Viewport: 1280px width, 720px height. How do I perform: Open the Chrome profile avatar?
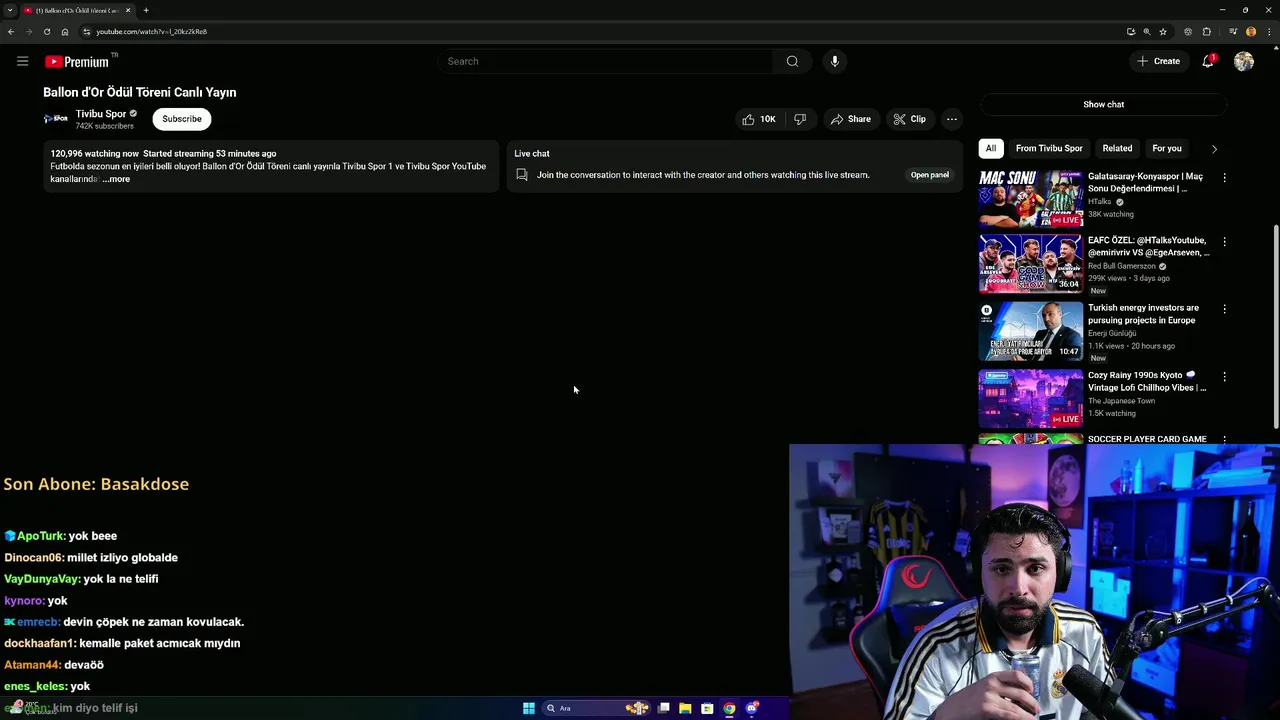1251,31
